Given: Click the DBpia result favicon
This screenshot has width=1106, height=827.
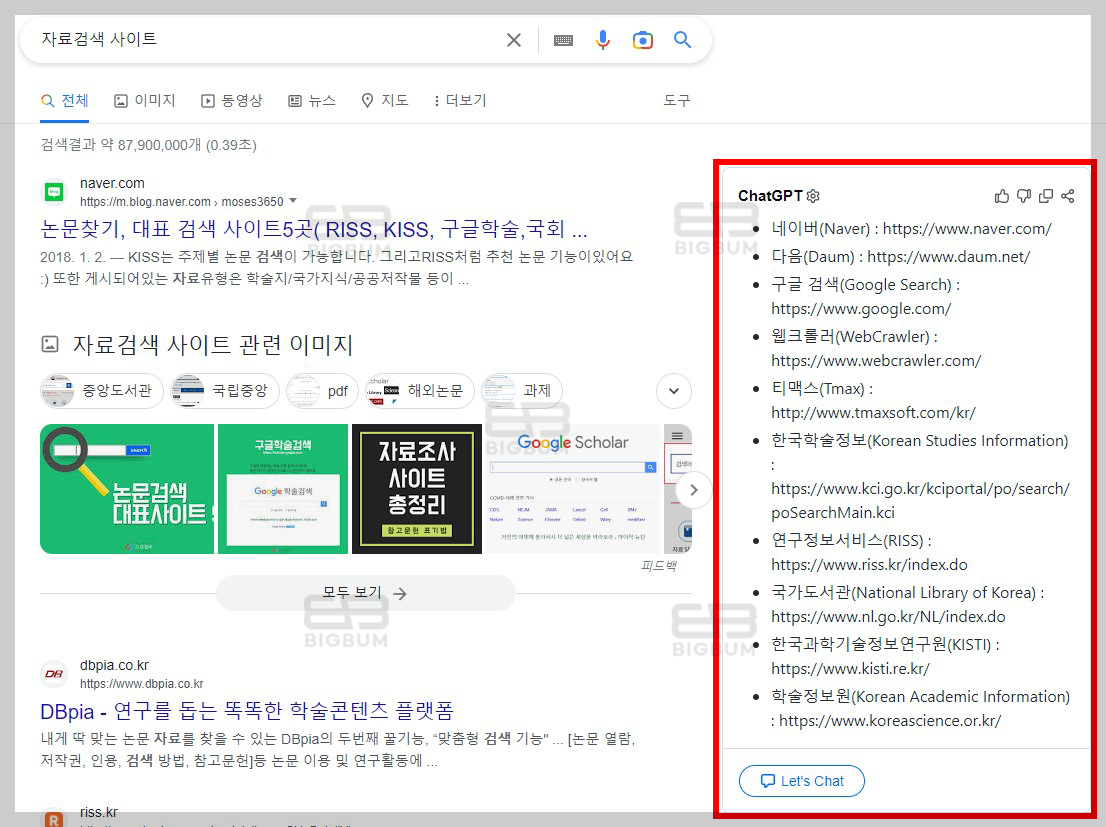Looking at the screenshot, I should click(x=54, y=674).
